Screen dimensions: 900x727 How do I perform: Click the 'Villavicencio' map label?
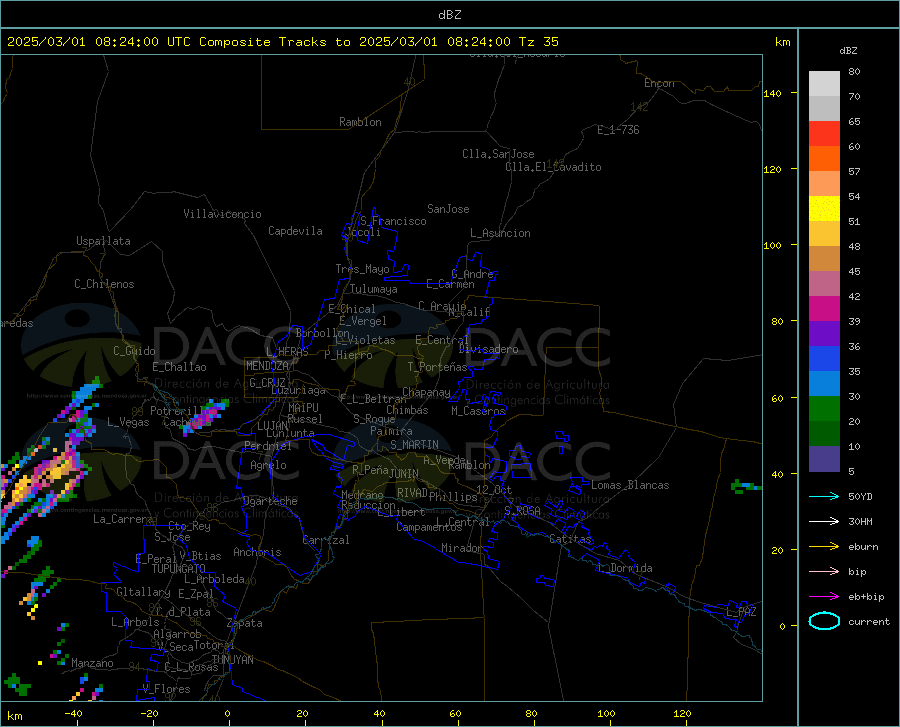[x=222, y=214]
